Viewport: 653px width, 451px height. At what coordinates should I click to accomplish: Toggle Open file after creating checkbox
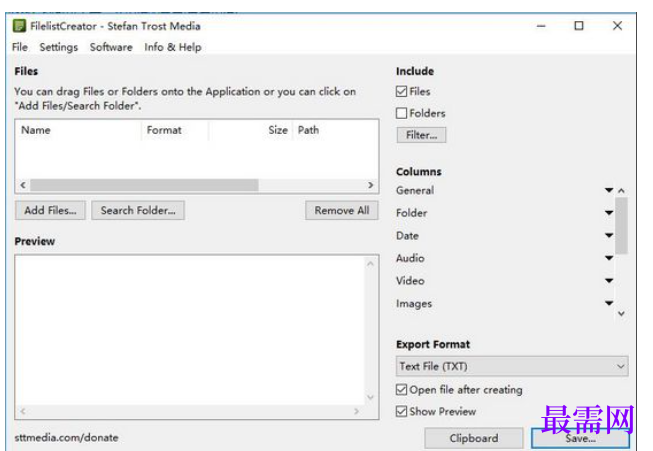click(x=401, y=389)
